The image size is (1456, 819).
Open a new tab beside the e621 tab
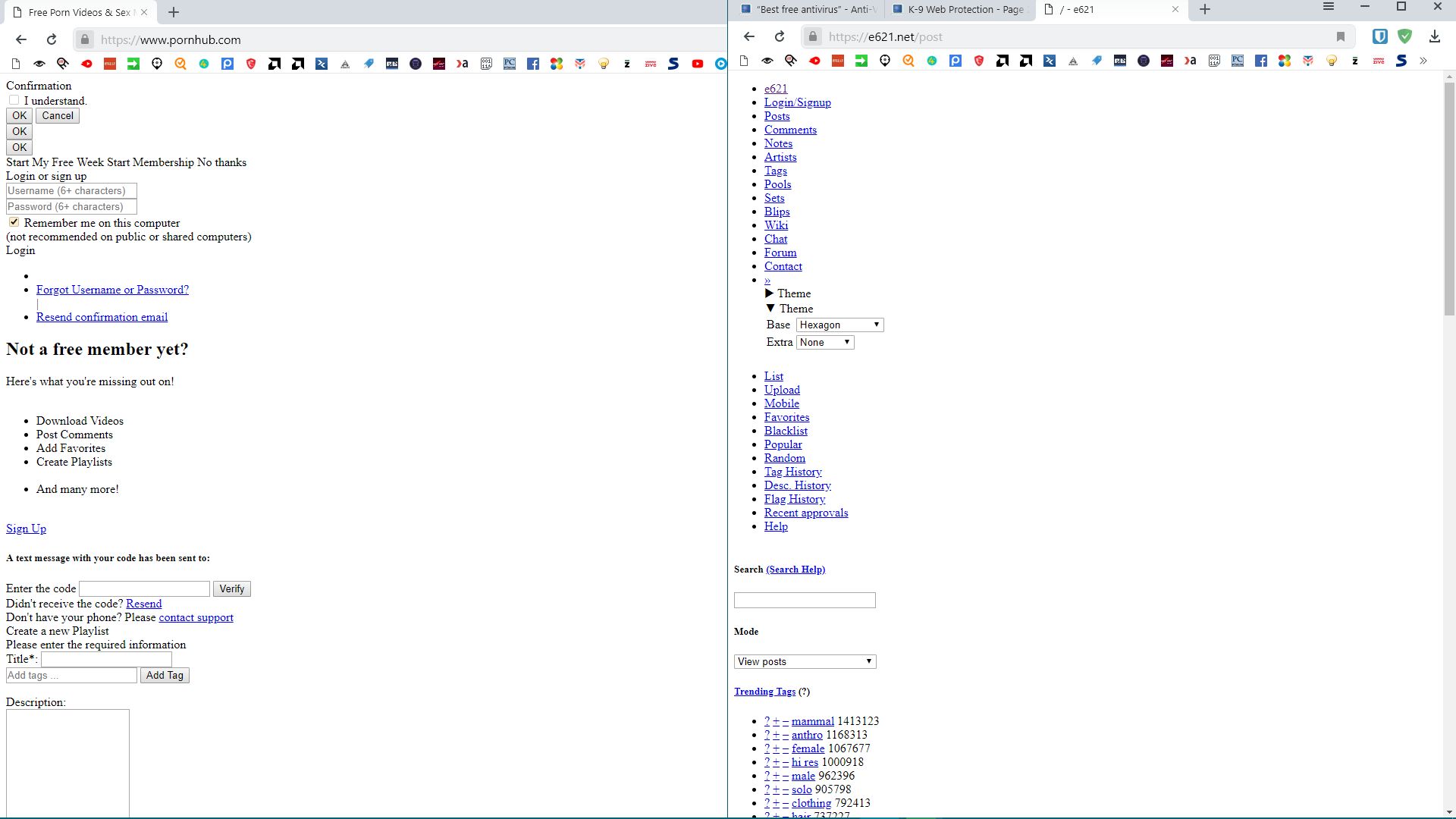click(1205, 10)
